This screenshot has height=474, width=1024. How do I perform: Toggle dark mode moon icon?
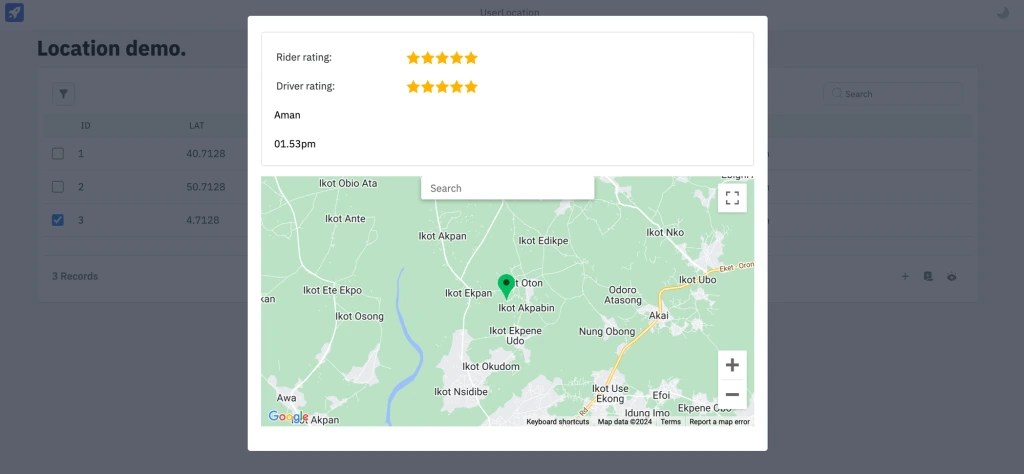[x=1002, y=12]
